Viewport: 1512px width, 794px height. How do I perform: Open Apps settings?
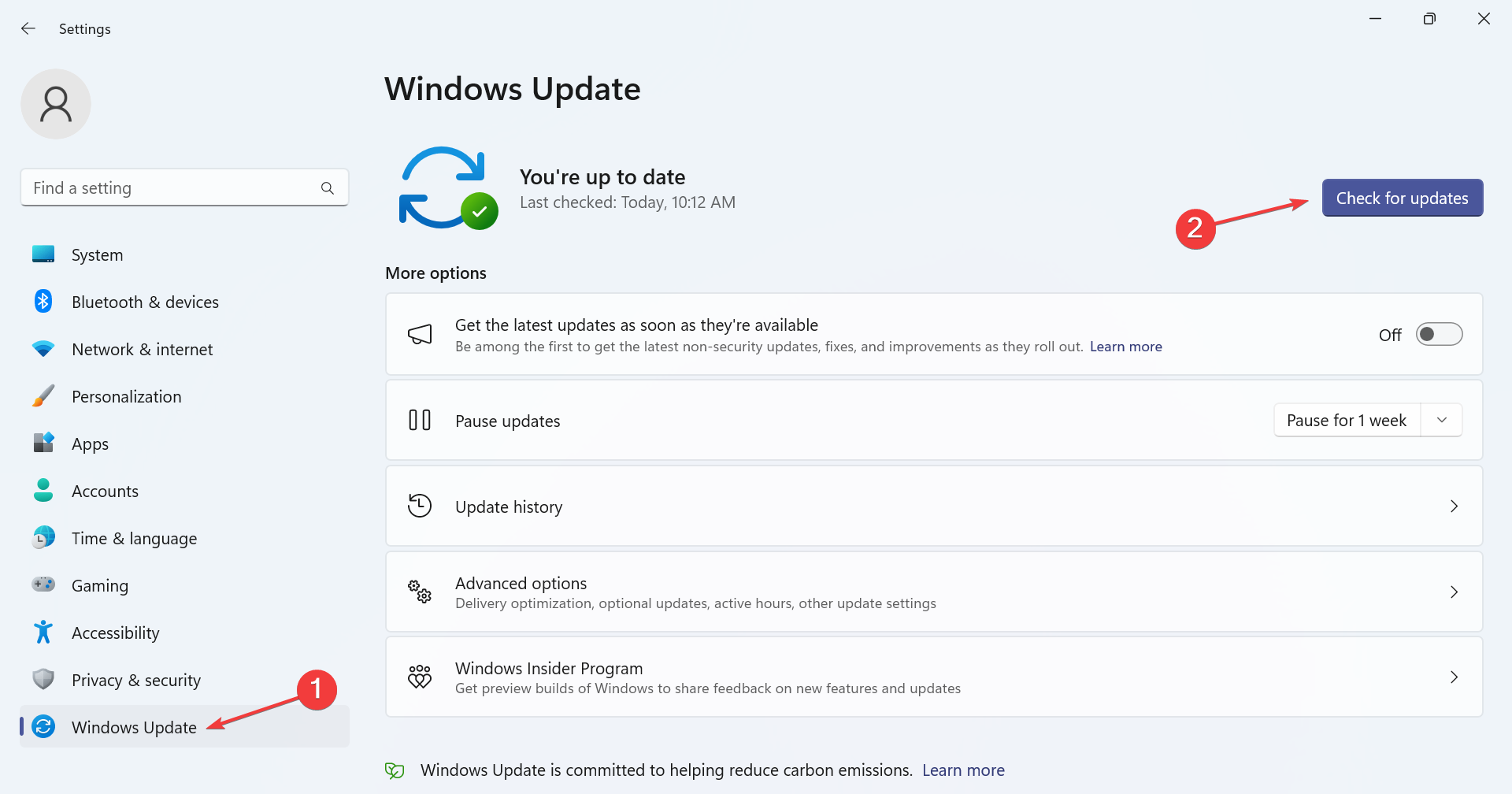click(184, 443)
